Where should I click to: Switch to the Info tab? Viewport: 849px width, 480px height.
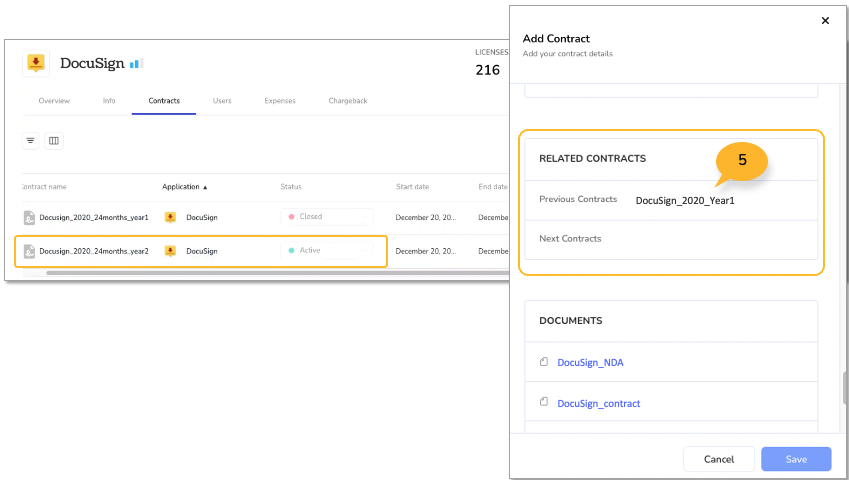coord(109,101)
